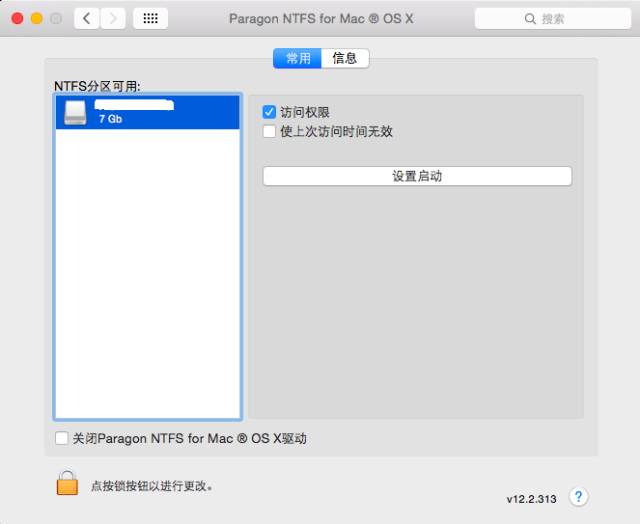
Task: Minimize window with the yellow button
Action: (x=36, y=18)
